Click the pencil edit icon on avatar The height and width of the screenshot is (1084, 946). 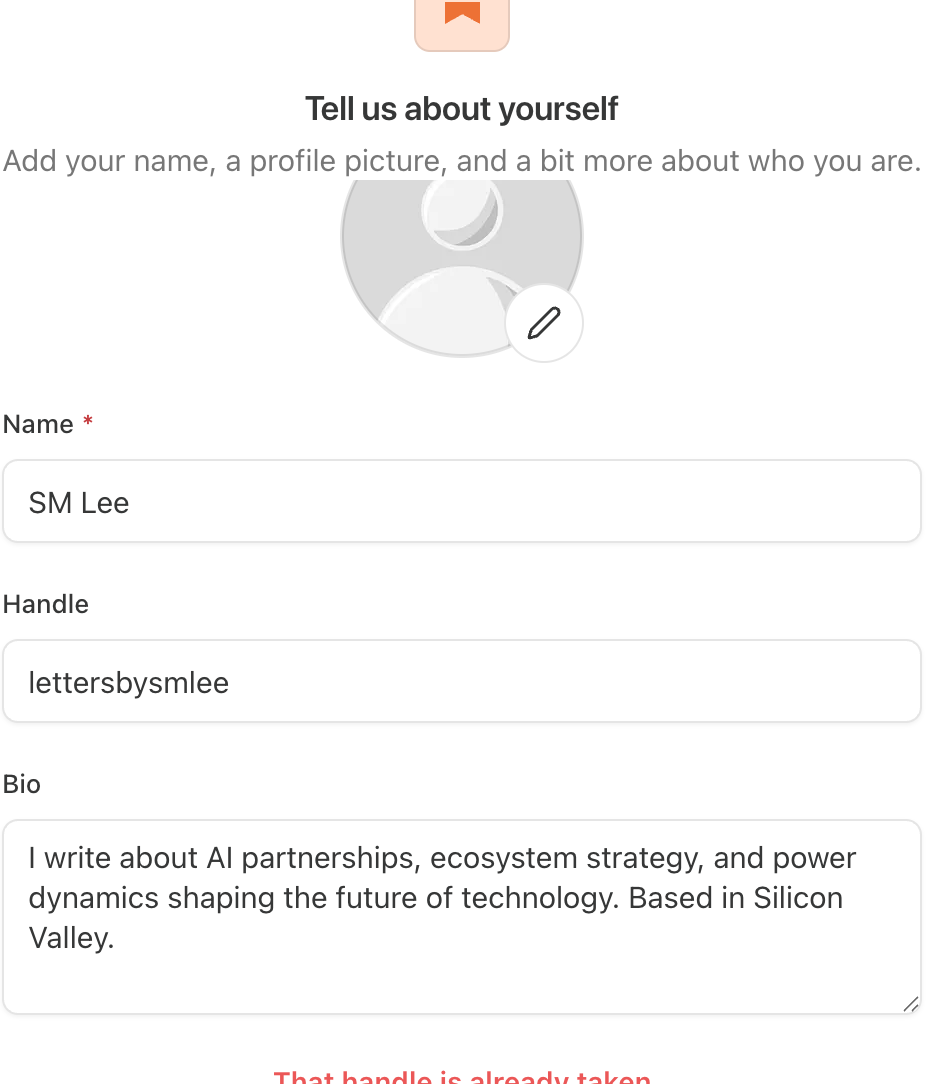(x=544, y=323)
